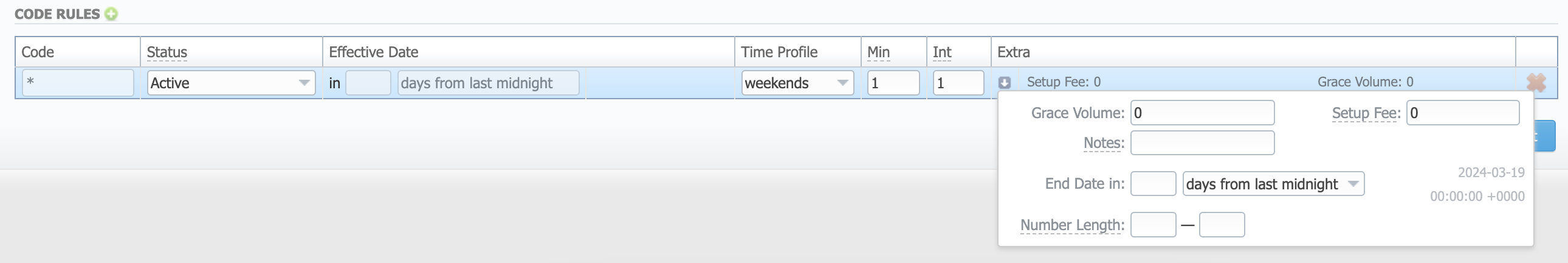Screen dimensions: 1568x263
Task: Open the Status dropdown showing Active
Action: coord(231,83)
